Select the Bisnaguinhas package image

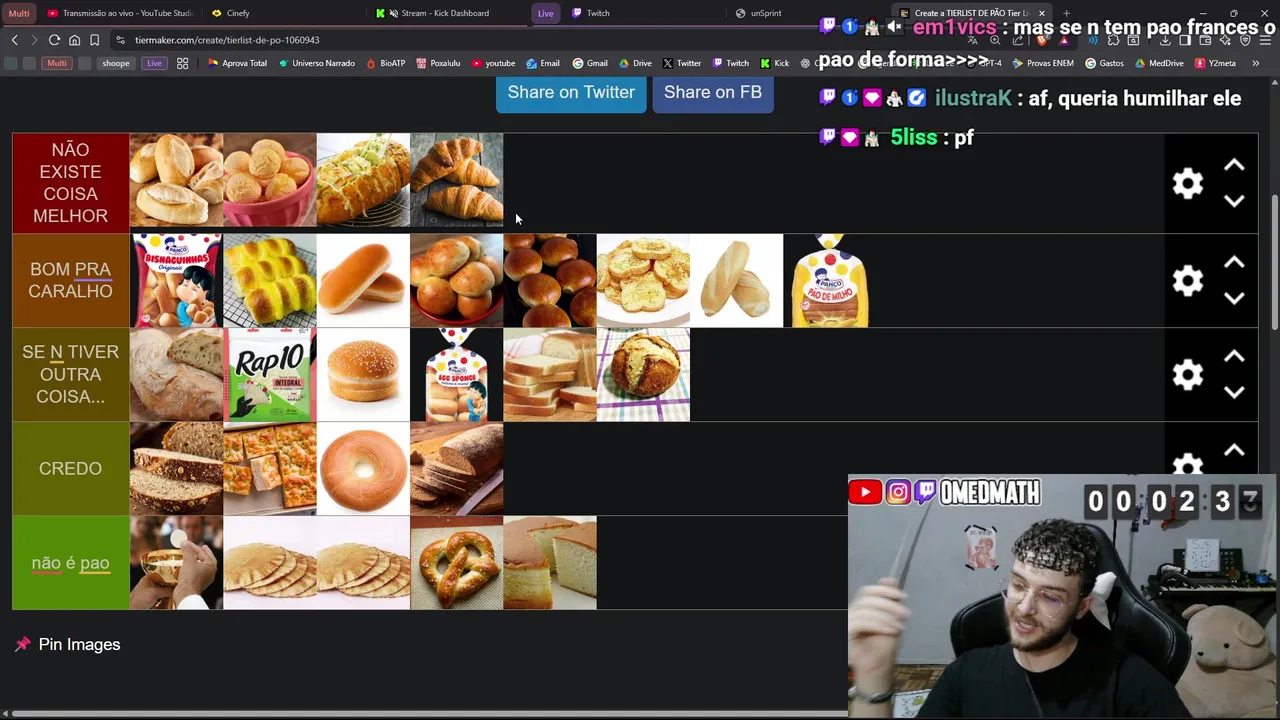click(x=176, y=281)
